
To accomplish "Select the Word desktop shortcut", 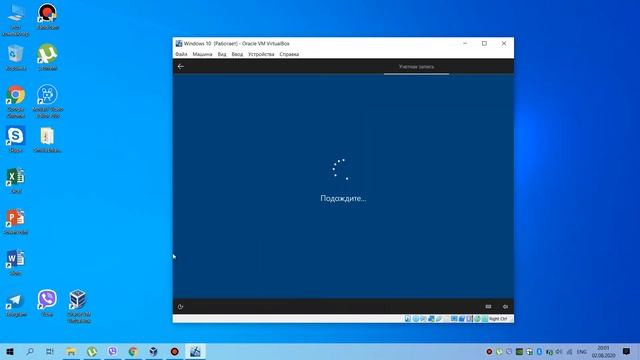I will tap(16, 262).
